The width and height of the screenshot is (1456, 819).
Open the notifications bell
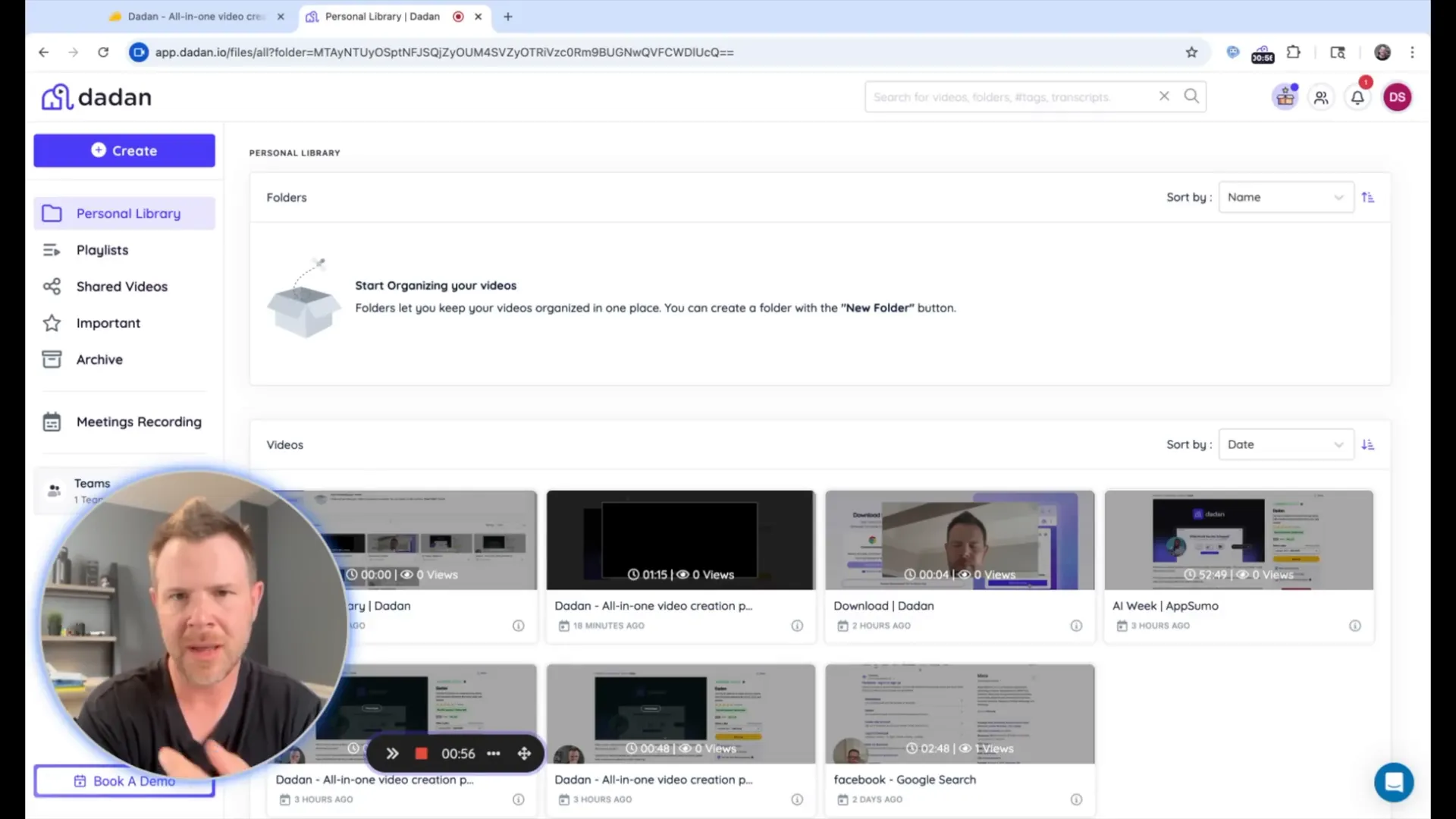1357,97
